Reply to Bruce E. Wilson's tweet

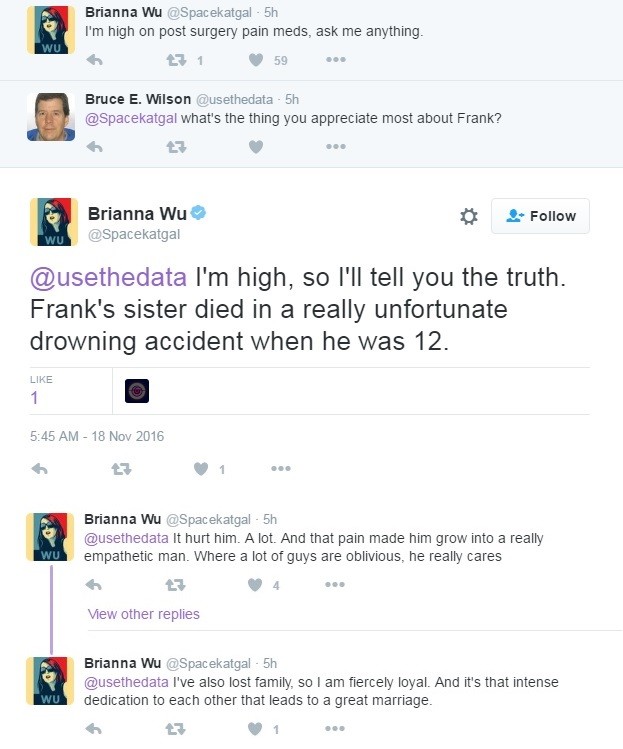tap(95, 147)
